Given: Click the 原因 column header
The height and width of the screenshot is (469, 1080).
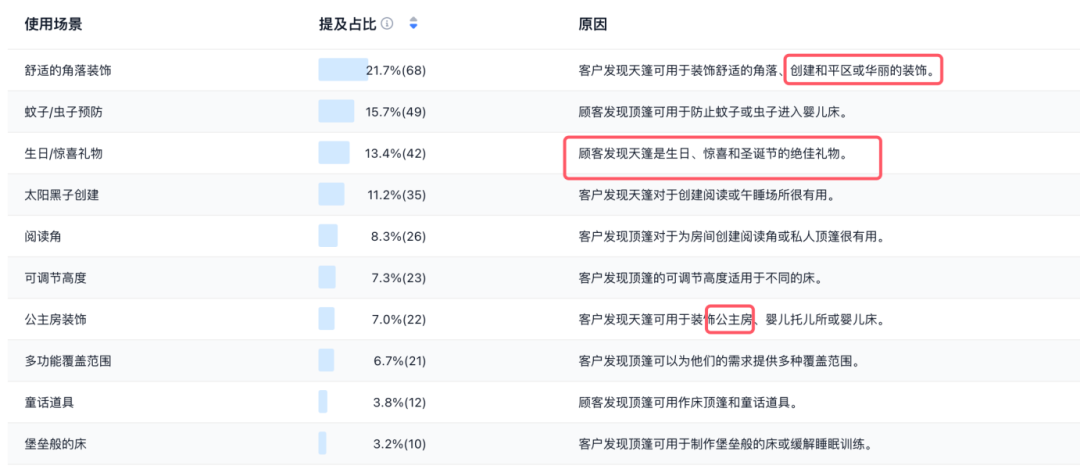Looking at the screenshot, I should pyautogui.click(x=593, y=24).
